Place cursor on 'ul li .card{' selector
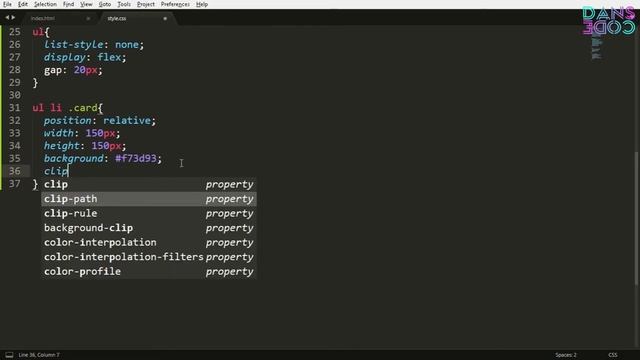This screenshot has width=640, height=360. (68, 108)
